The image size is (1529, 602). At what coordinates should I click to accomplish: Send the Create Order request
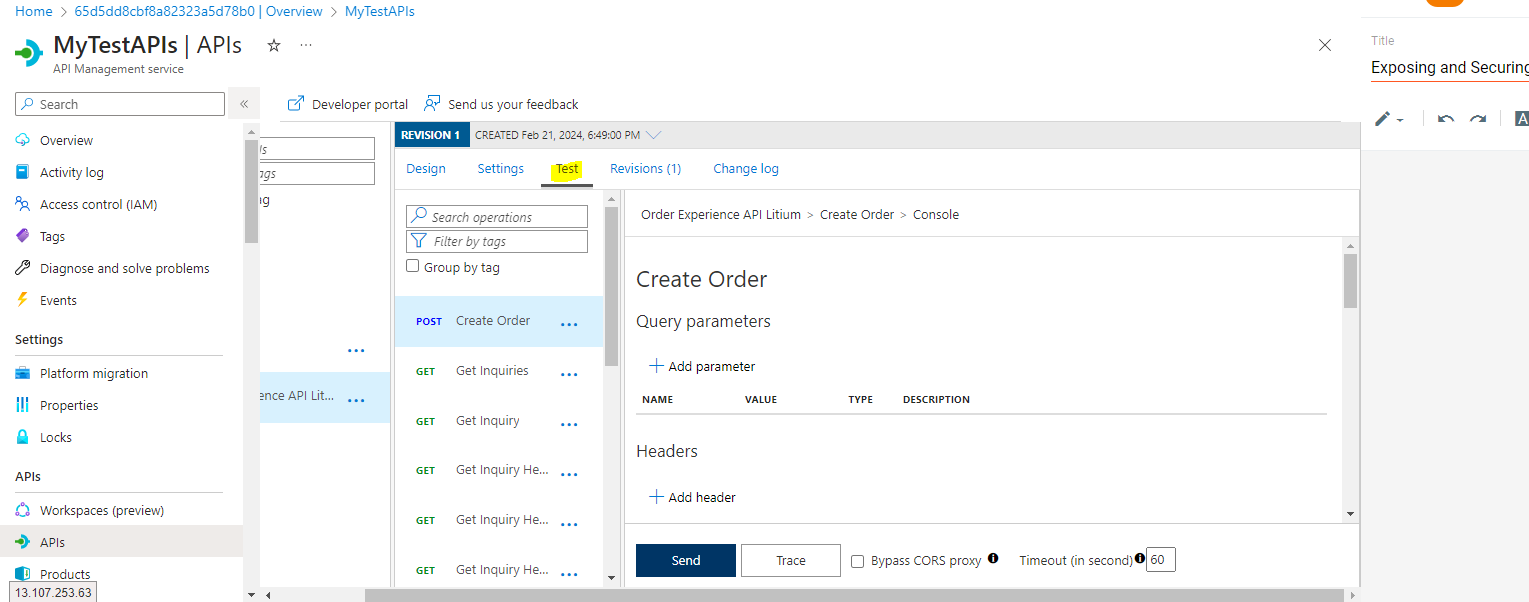[x=686, y=560]
